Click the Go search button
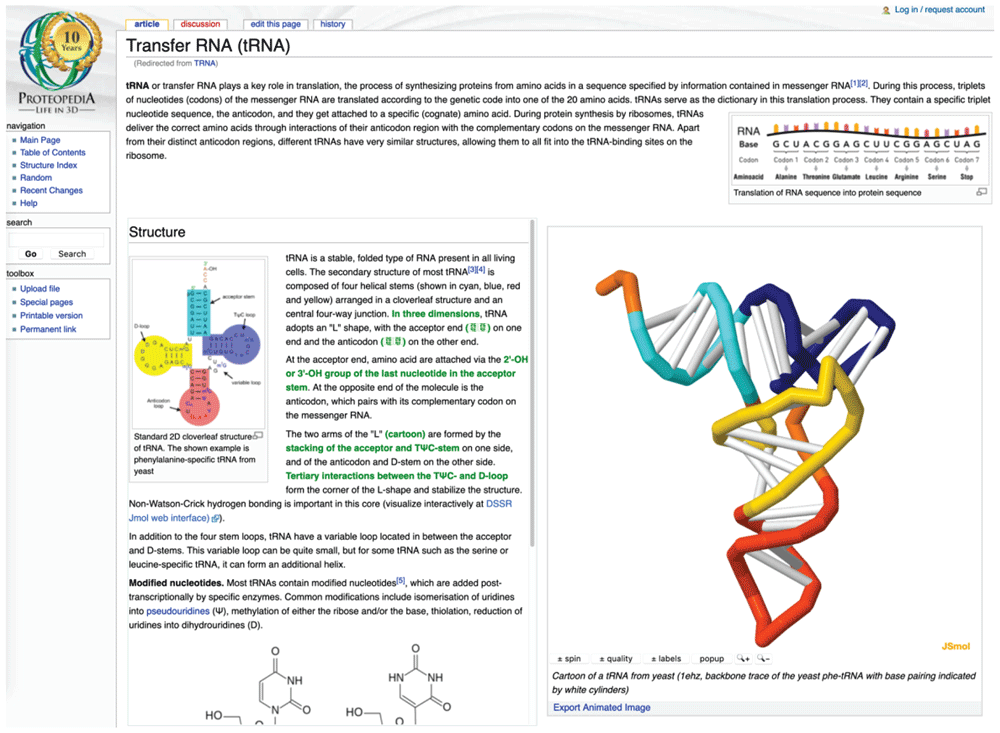Viewport: 1000px width, 733px height. pos(31,254)
